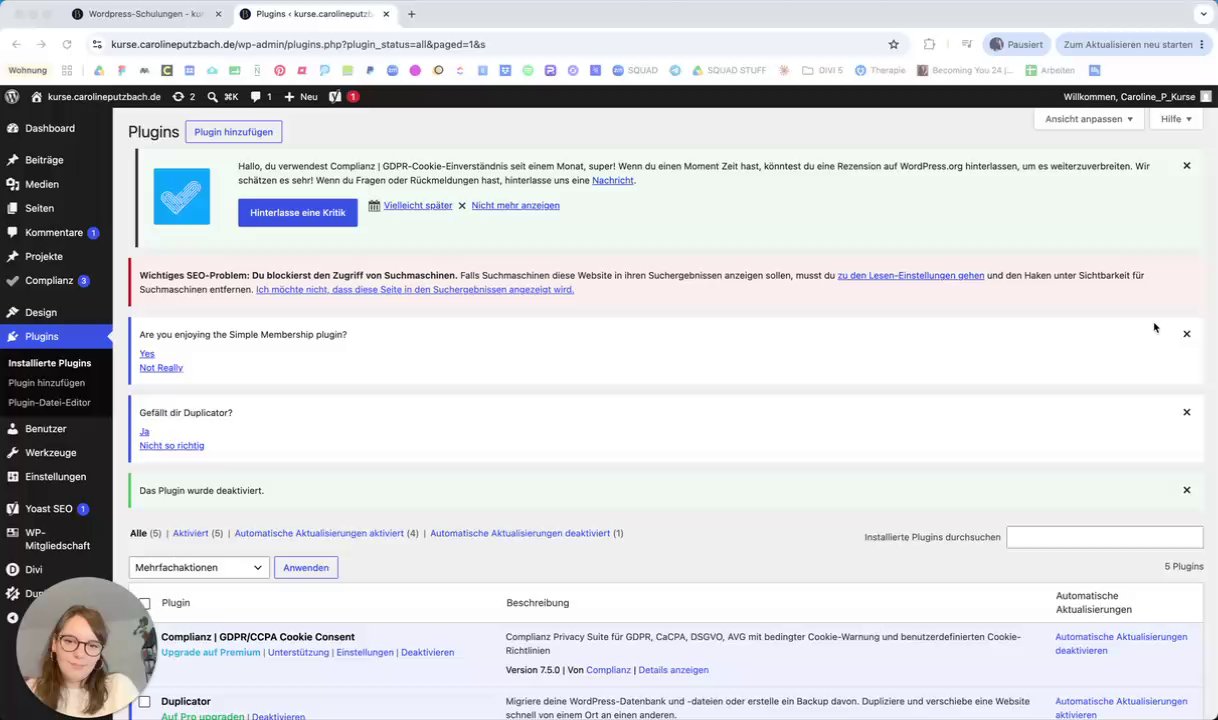Switch to the Wordpress-Schulungen browser tab

[145, 14]
